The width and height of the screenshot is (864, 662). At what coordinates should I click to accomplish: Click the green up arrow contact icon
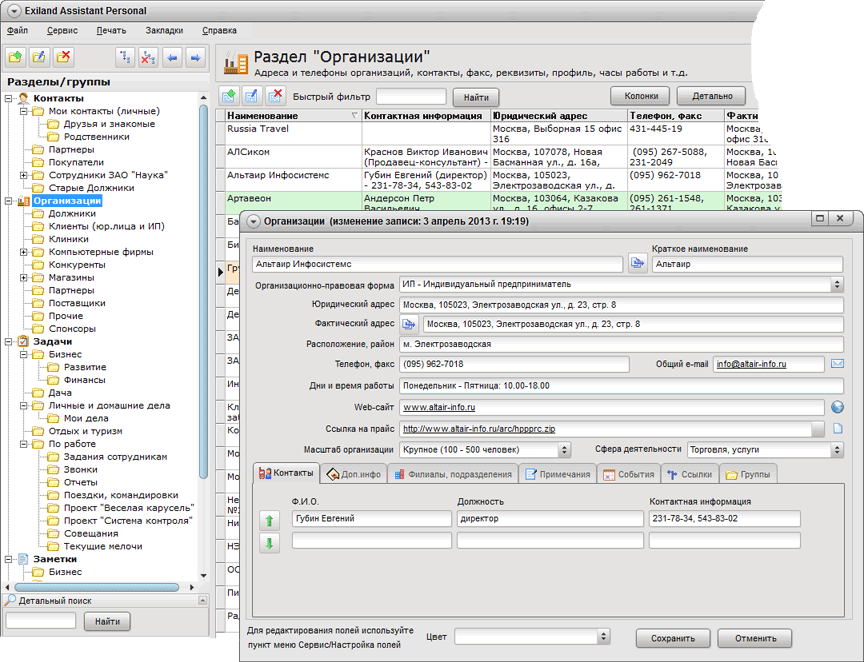pyautogui.click(x=269, y=520)
